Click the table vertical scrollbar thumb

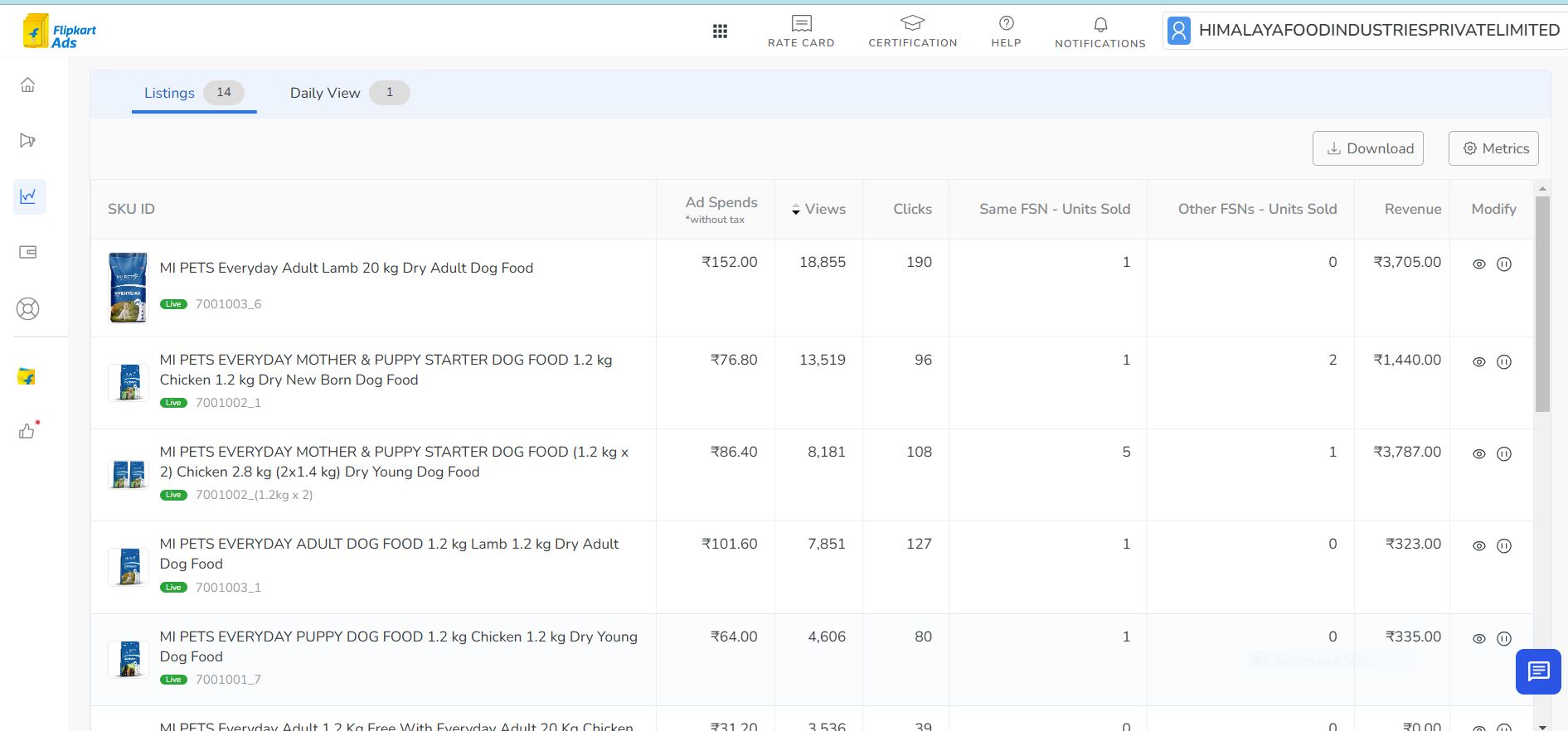pos(1542,303)
